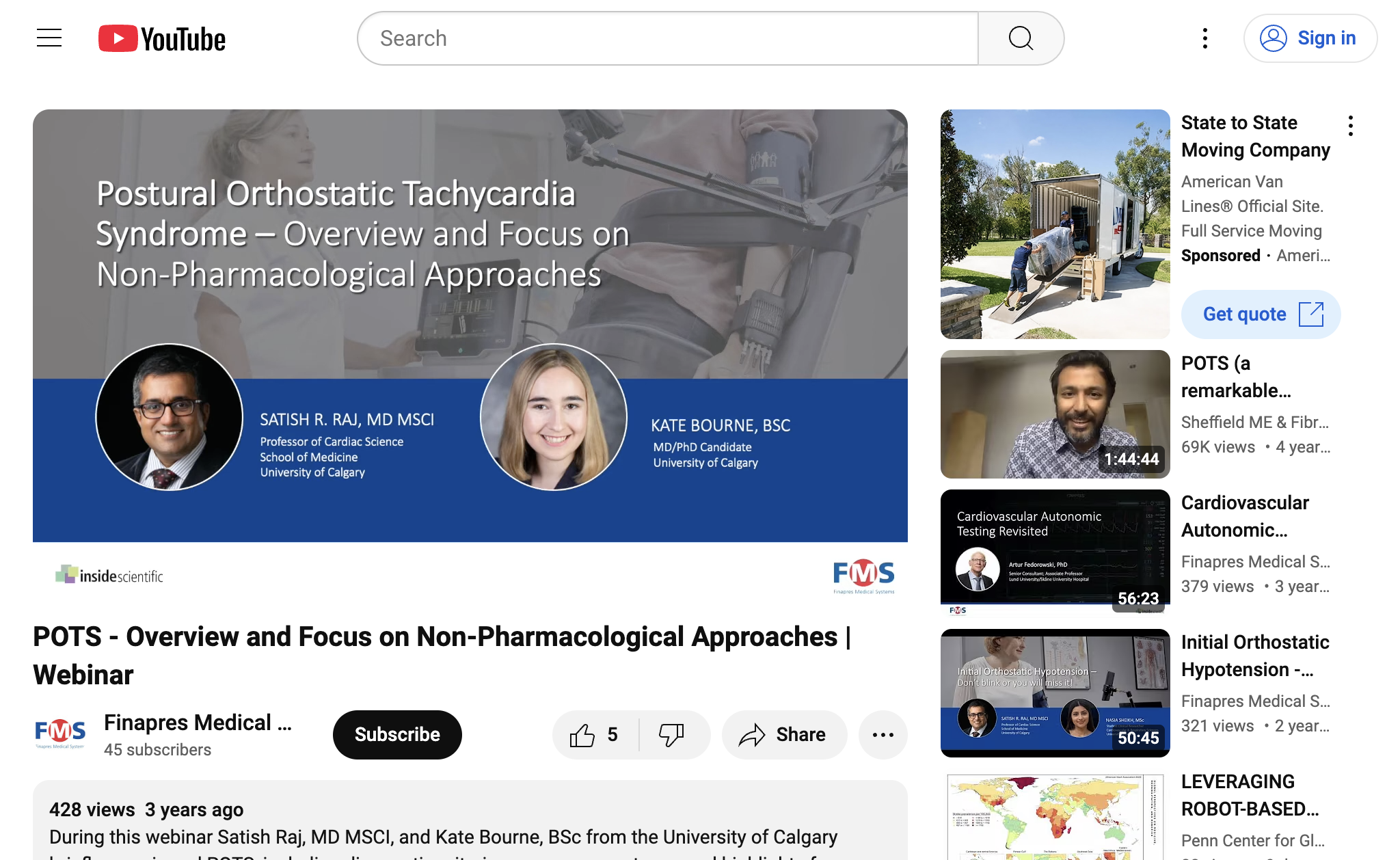Click the video title heading text

(442, 656)
